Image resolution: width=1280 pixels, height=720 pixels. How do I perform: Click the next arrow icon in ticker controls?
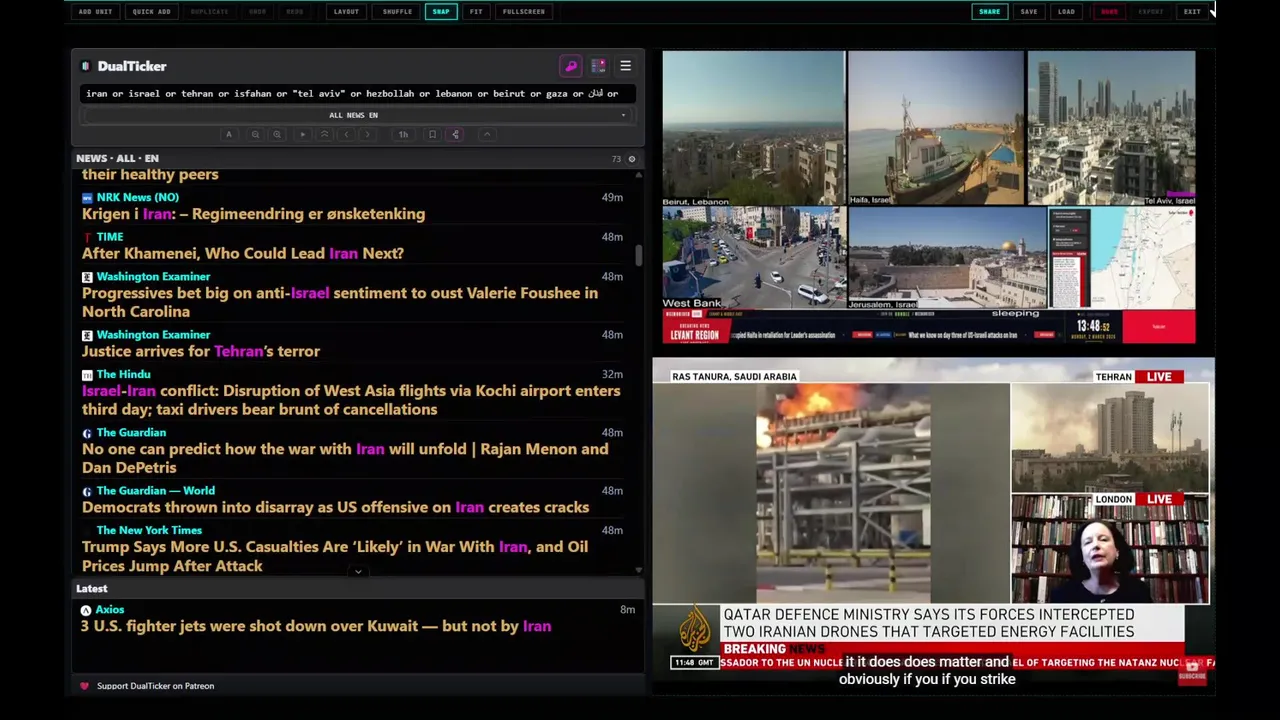pyautogui.click(x=368, y=134)
